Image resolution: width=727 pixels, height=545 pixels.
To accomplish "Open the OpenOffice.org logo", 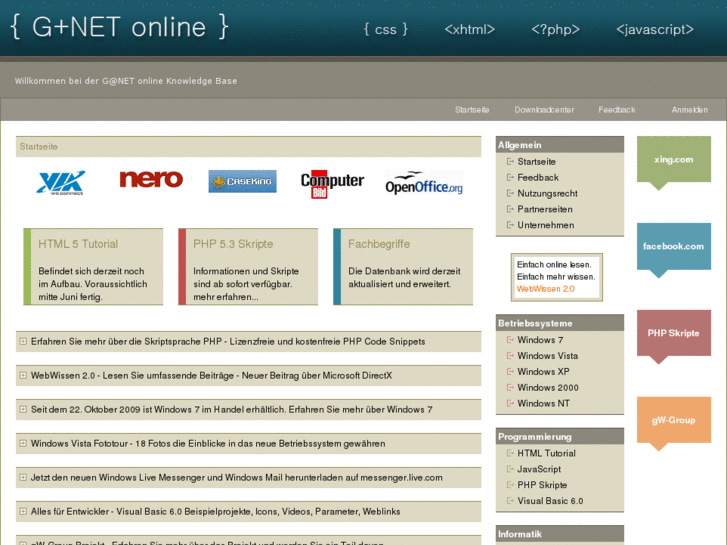I will pyautogui.click(x=424, y=183).
